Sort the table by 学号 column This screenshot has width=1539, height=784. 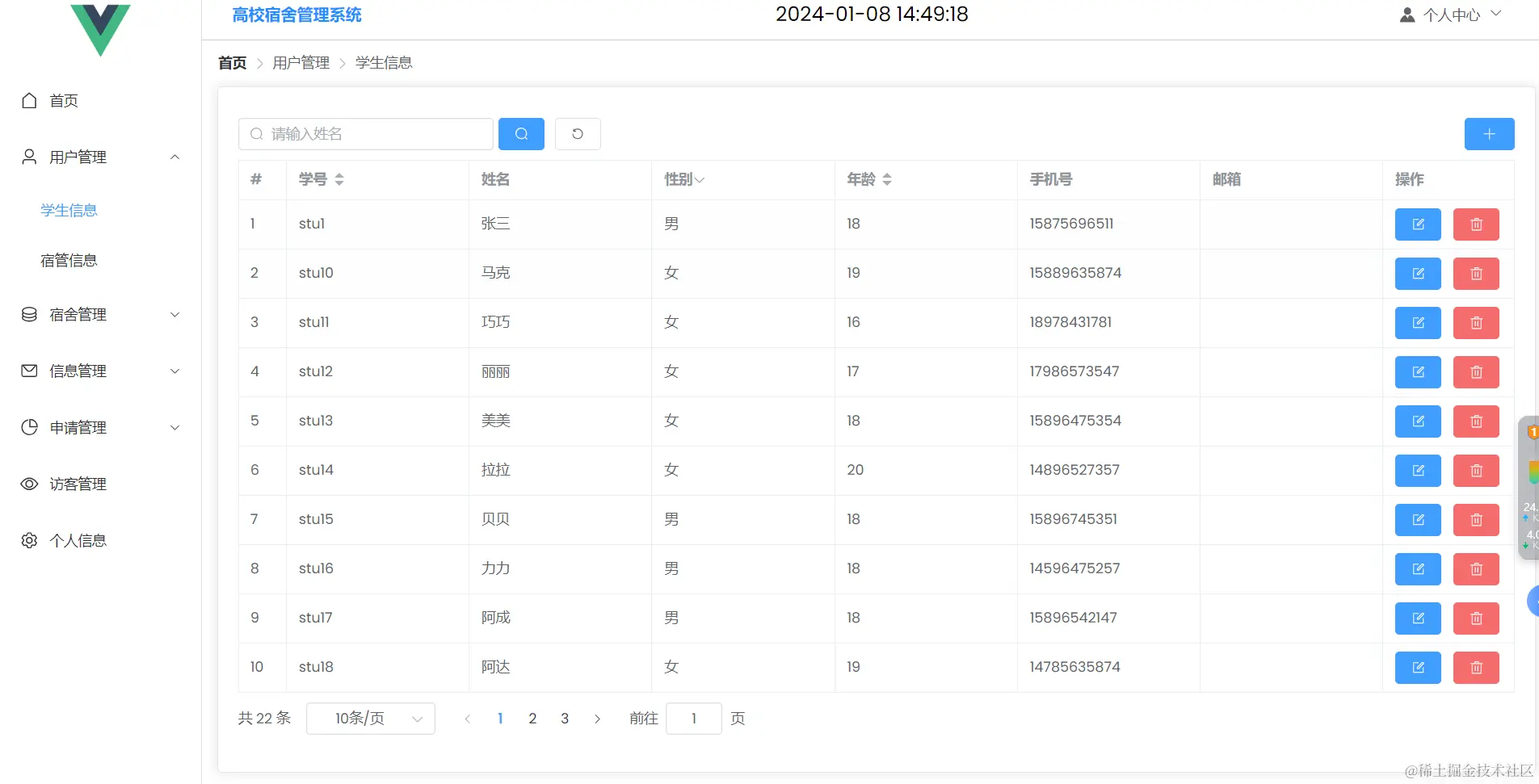(x=339, y=179)
